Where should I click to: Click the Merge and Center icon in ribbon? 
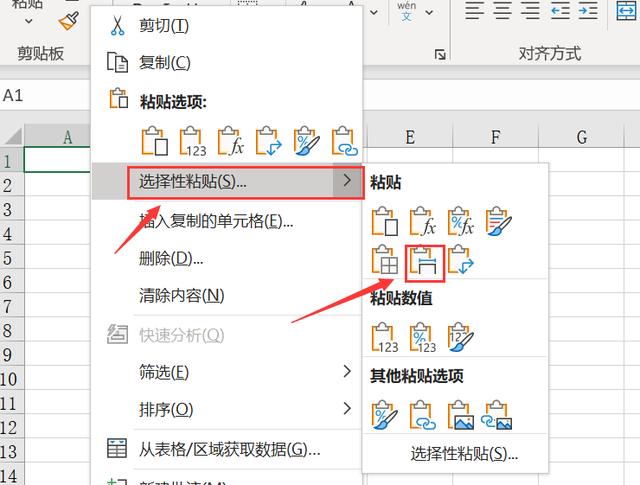tap(627, 11)
